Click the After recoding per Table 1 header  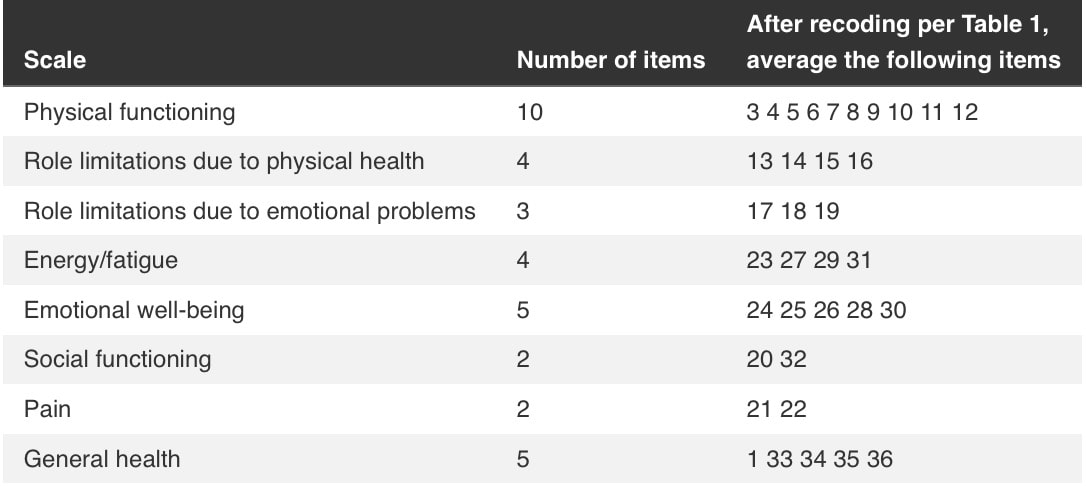[x=903, y=43]
